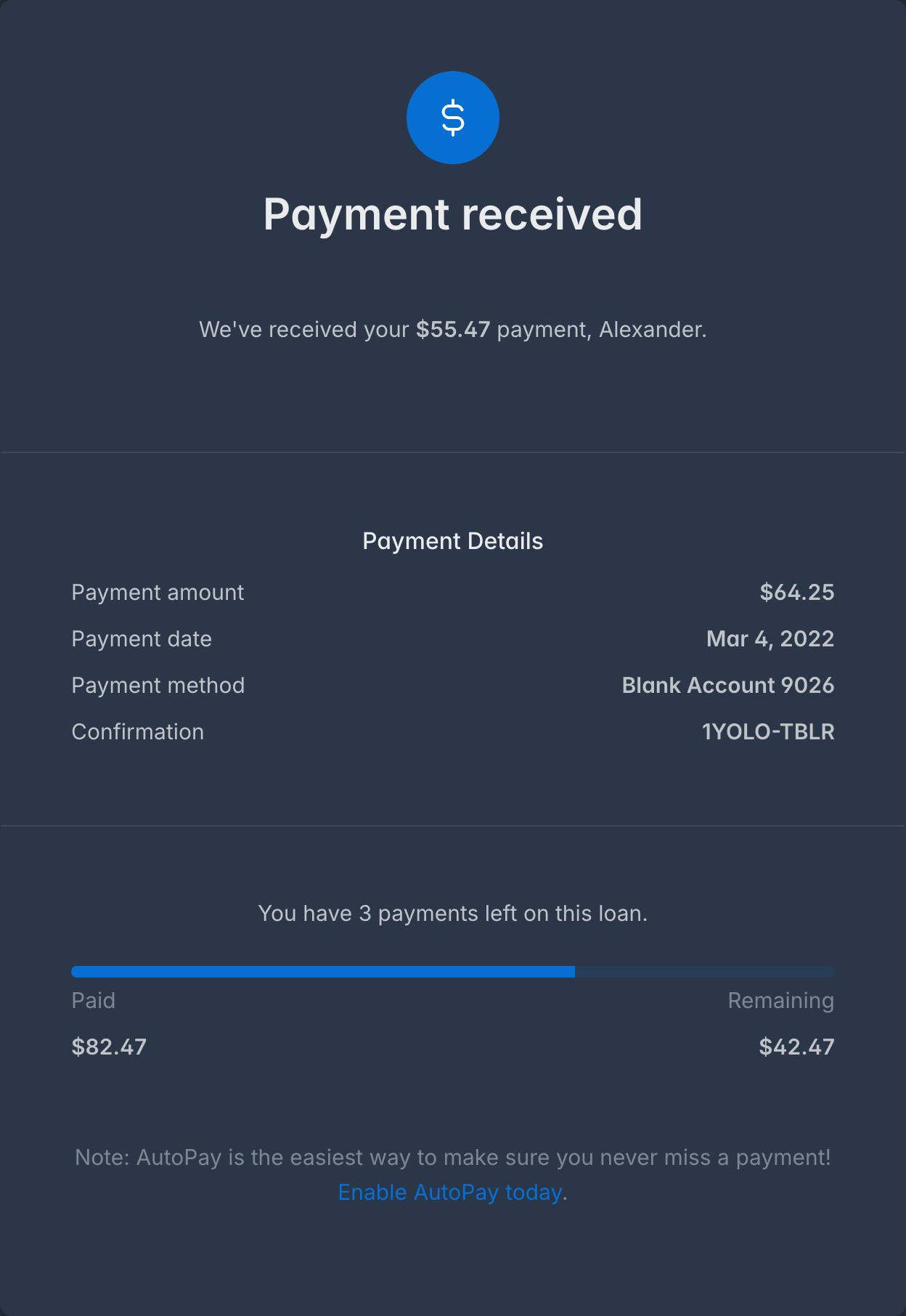906x1316 pixels.
Task: Click the Remaining label under the bar
Action: [x=781, y=1001]
